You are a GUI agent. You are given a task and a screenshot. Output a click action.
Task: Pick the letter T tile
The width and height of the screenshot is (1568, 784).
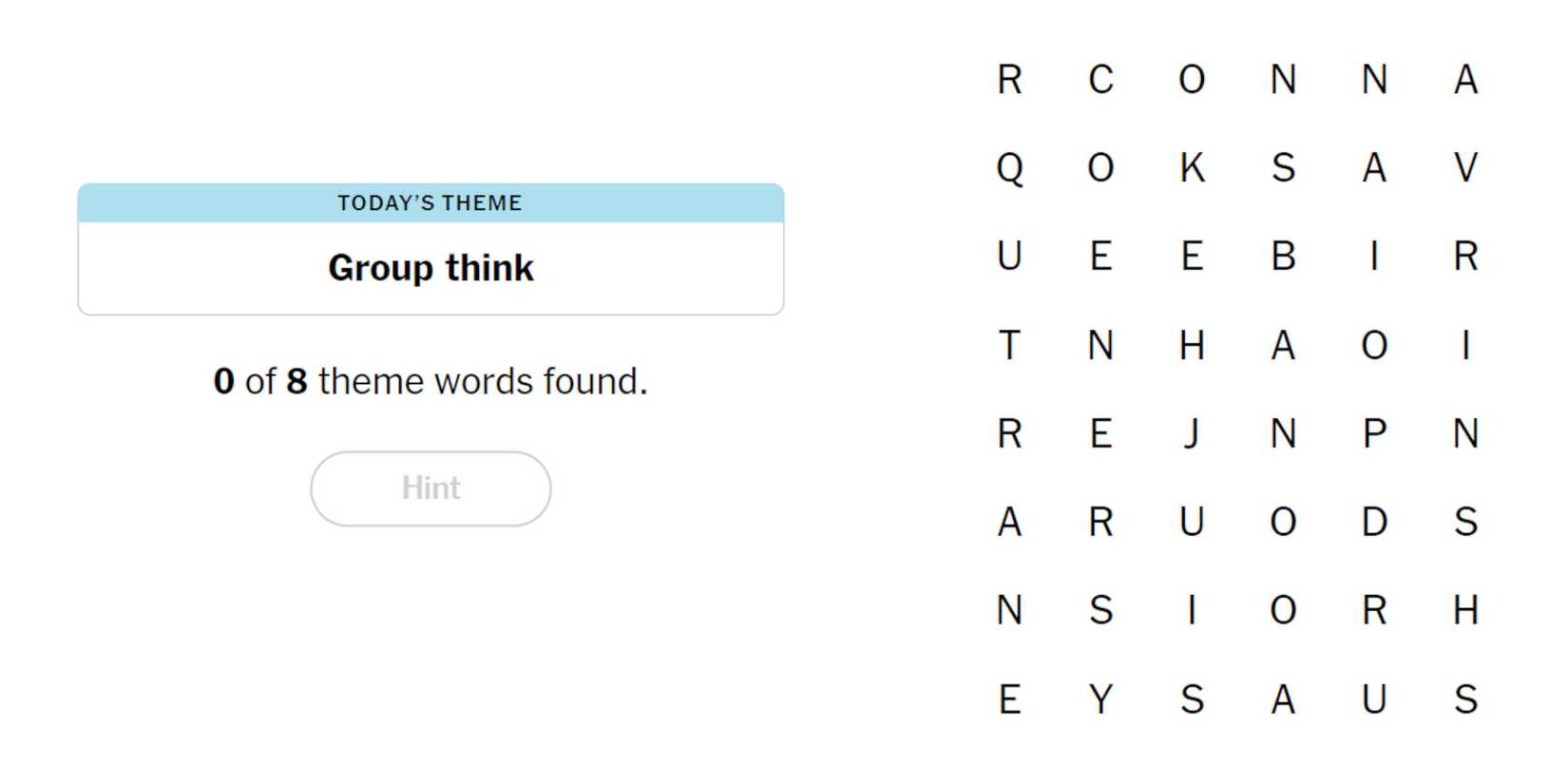[1009, 345]
